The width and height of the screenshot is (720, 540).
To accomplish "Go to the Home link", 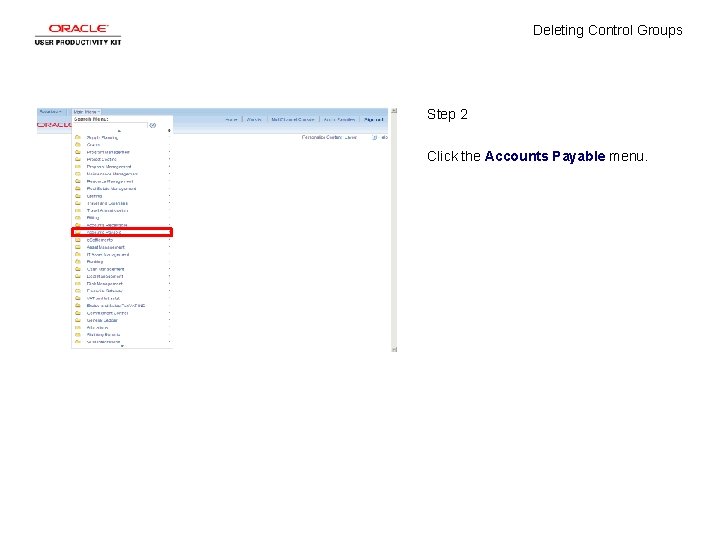I will [x=231, y=119].
